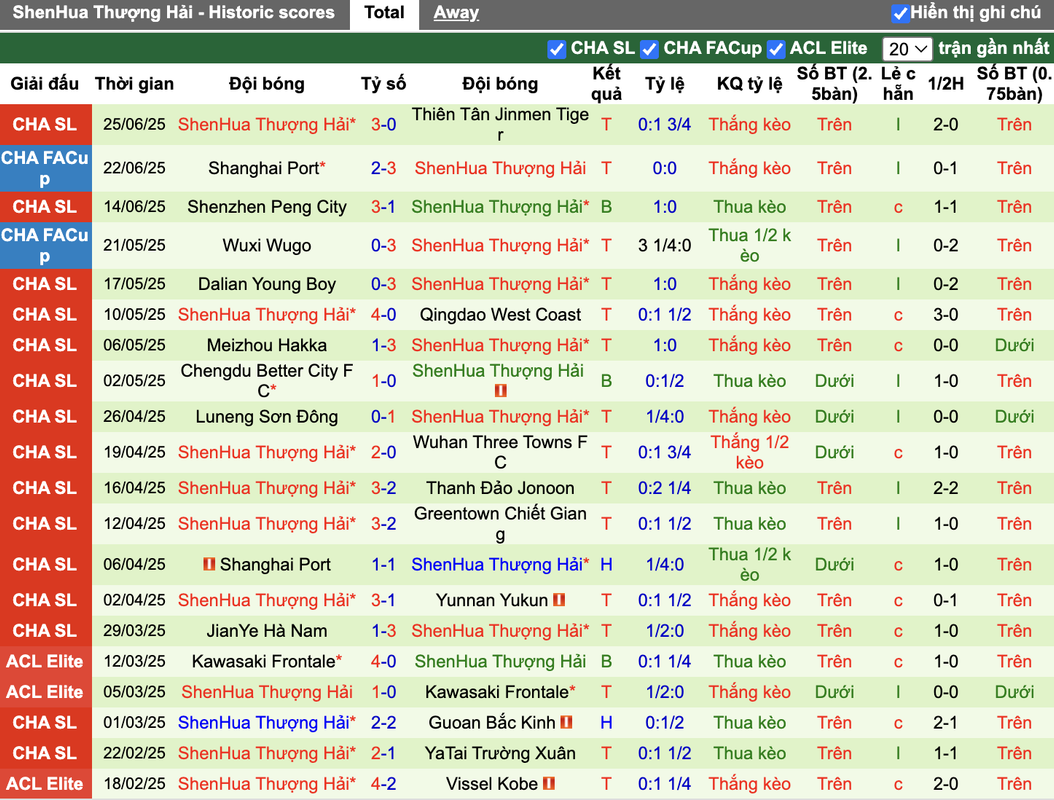Click the ACL Elite league cell on 12/03/25
Screen dimensions: 1054x800
click(x=45, y=662)
